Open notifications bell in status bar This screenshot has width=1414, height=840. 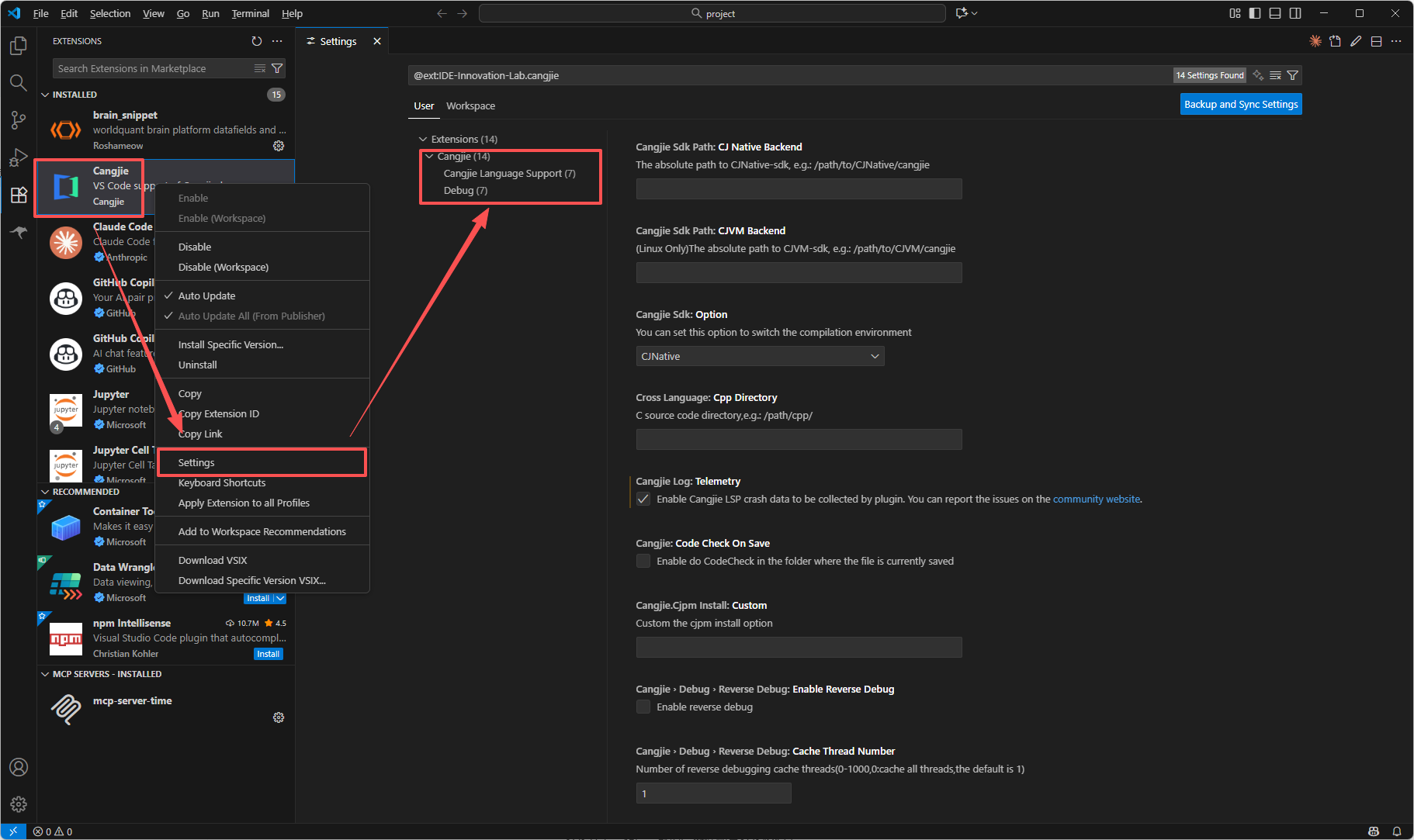[1396, 831]
